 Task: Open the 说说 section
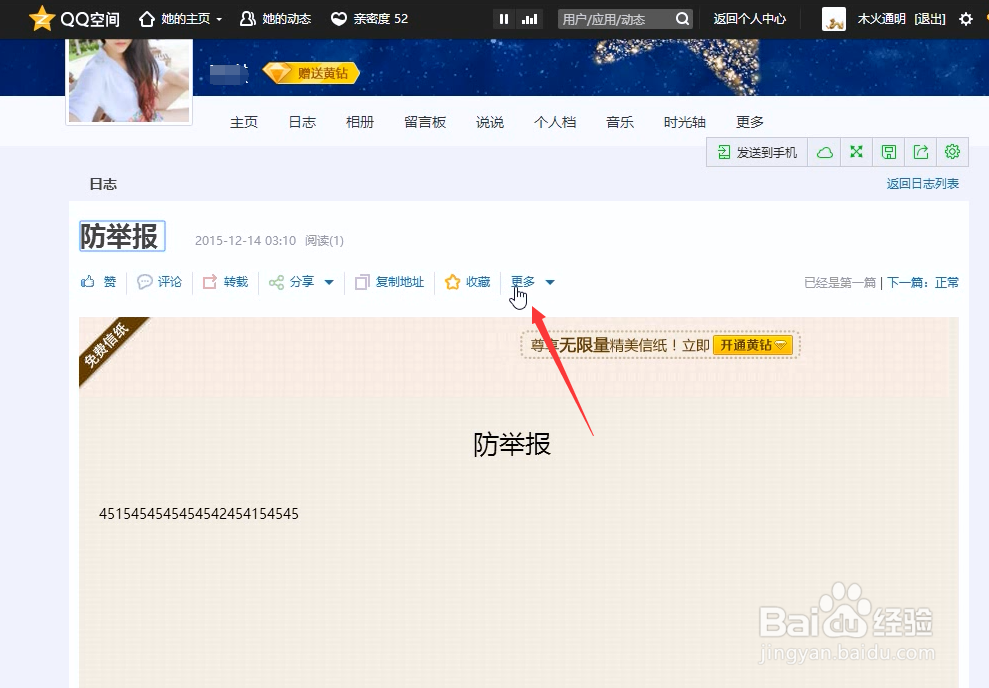pos(489,121)
